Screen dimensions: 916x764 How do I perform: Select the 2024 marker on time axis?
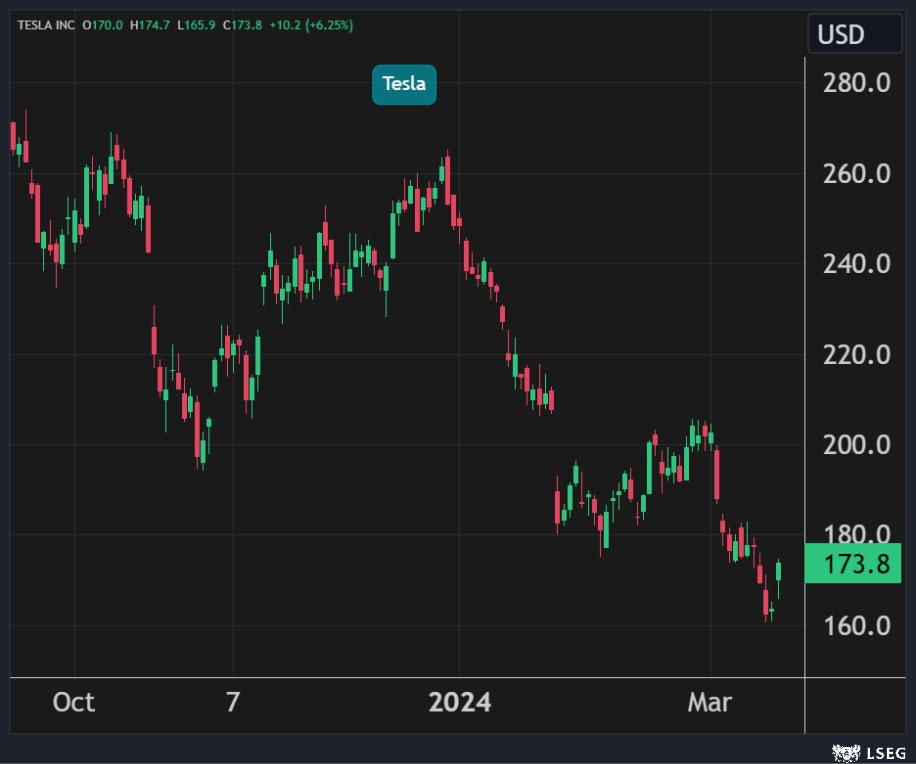coord(459,703)
